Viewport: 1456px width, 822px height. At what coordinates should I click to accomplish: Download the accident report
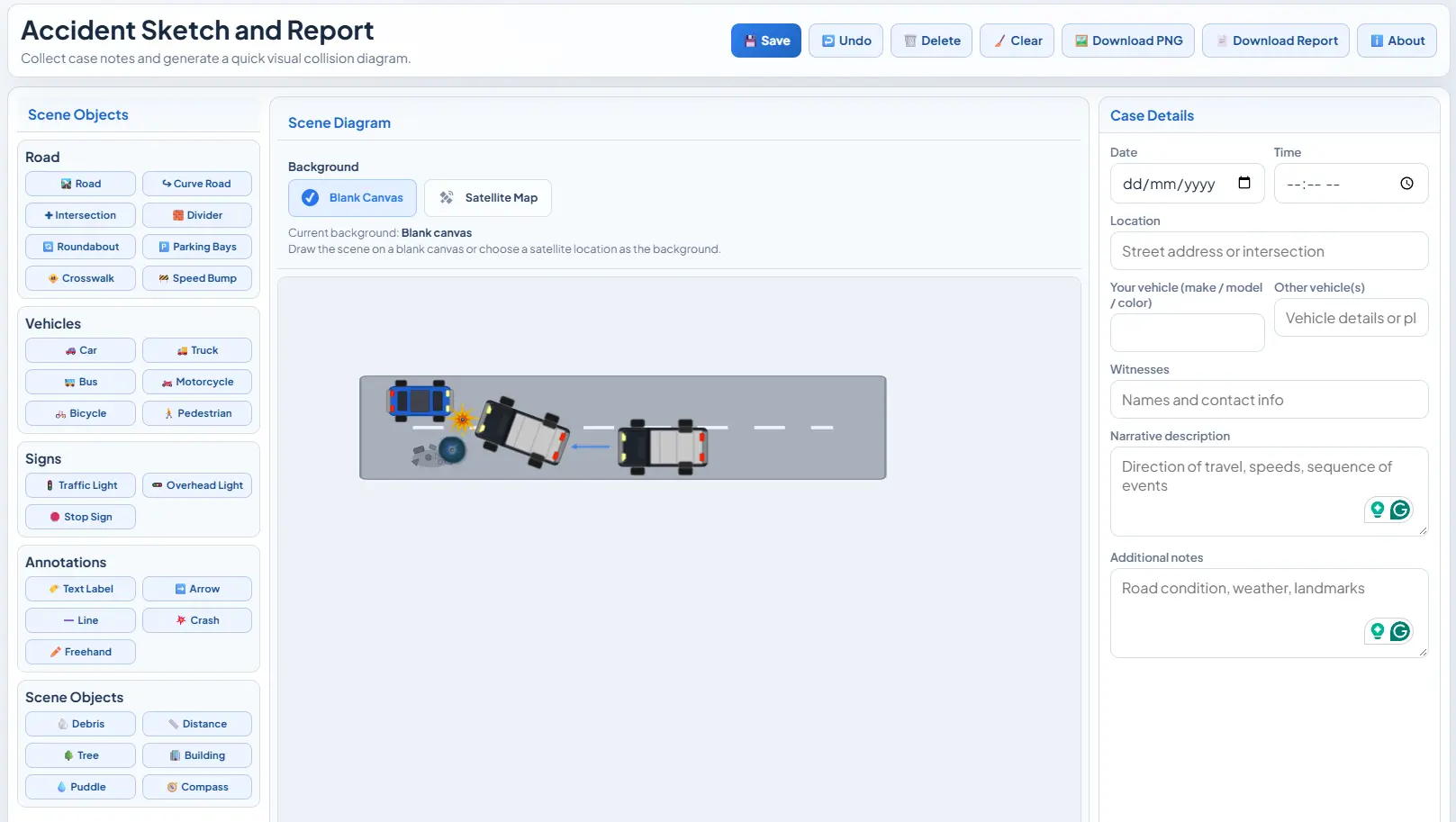[x=1275, y=41]
